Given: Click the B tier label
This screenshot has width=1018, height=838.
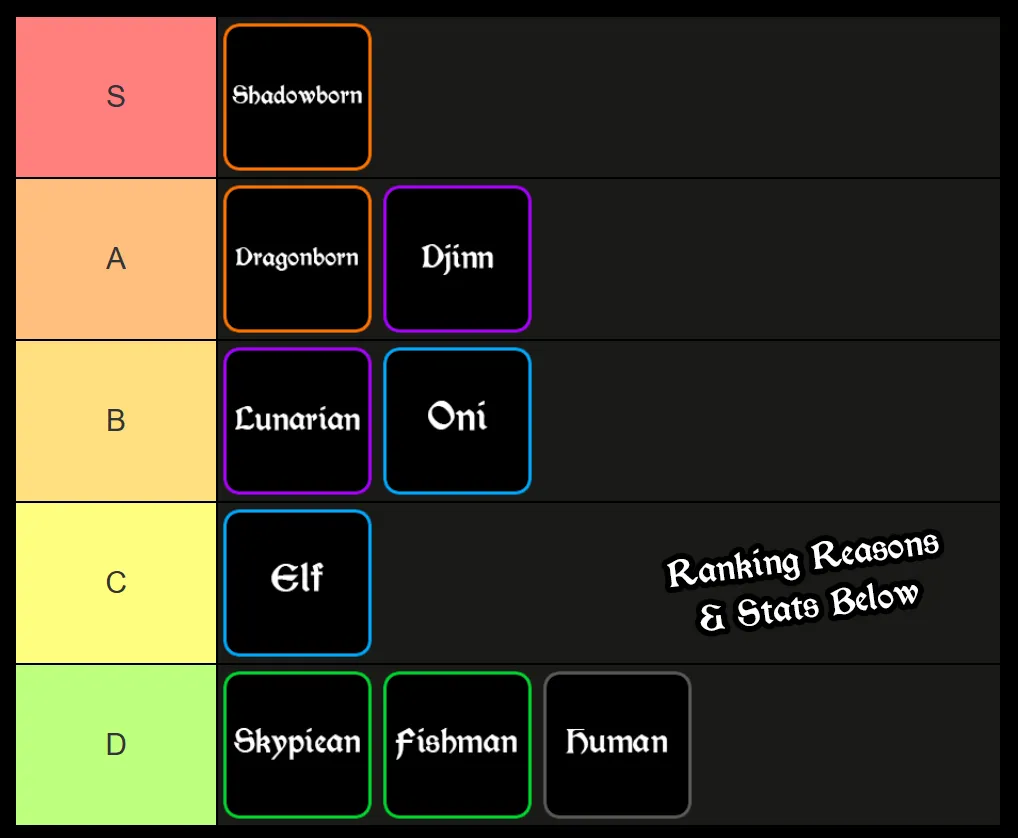Looking at the screenshot, I should [116, 421].
